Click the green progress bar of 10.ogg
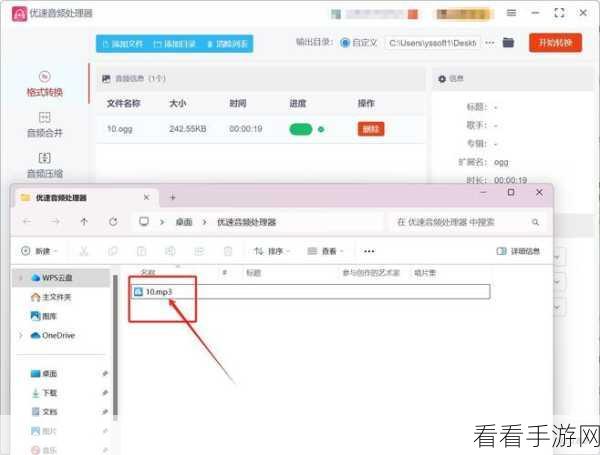The image size is (600, 455). click(x=301, y=129)
